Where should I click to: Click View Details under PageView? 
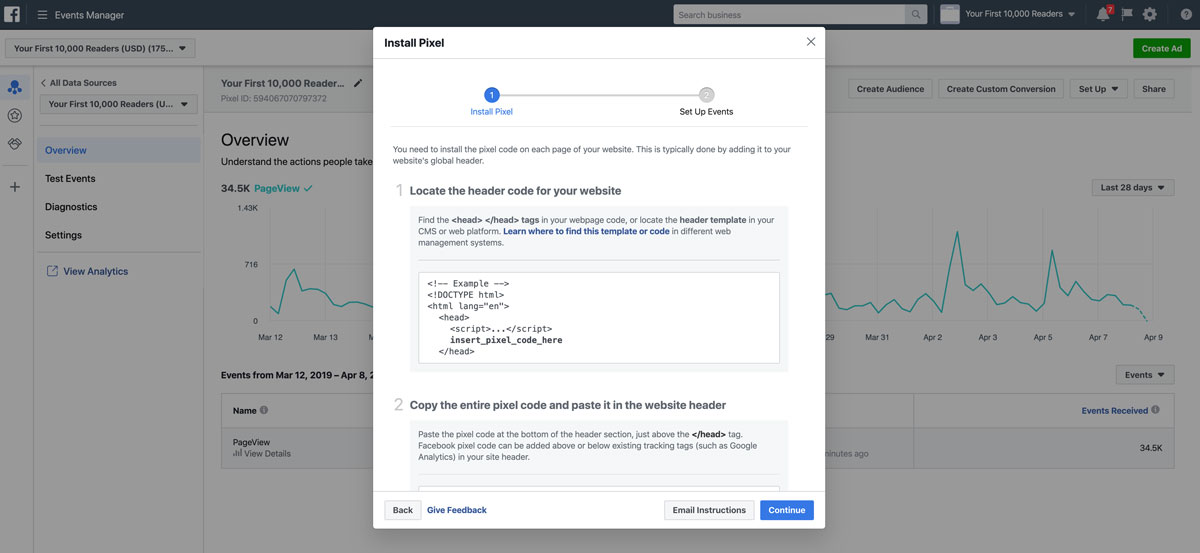click(262, 453)
